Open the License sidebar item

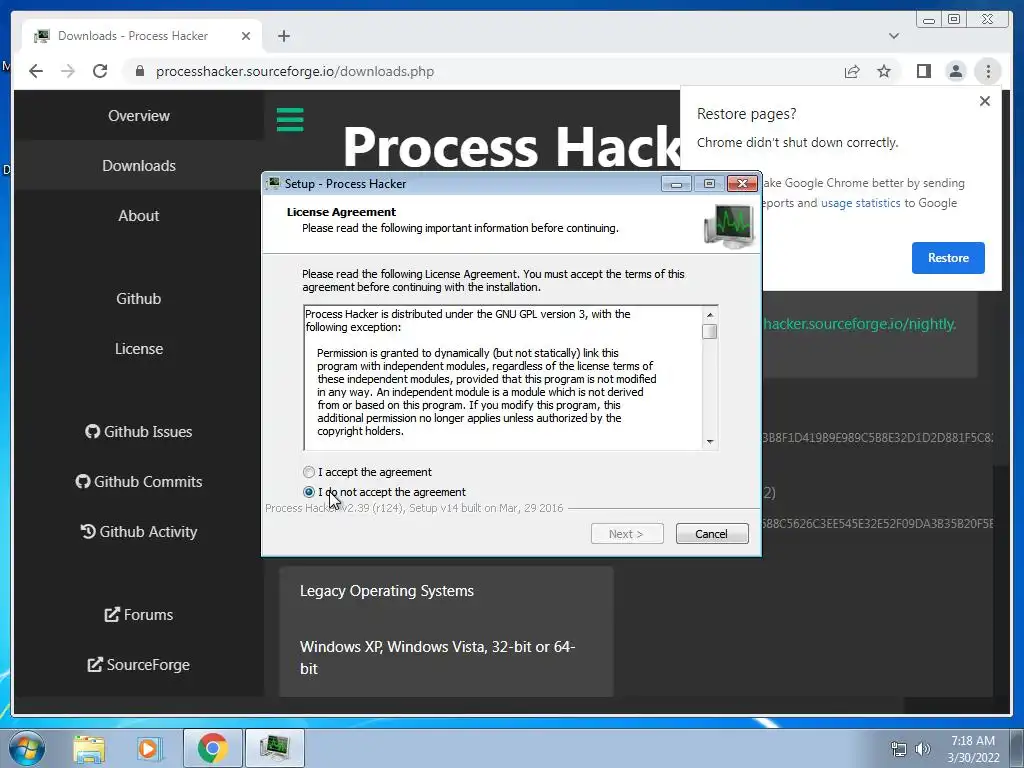[138, 349]
